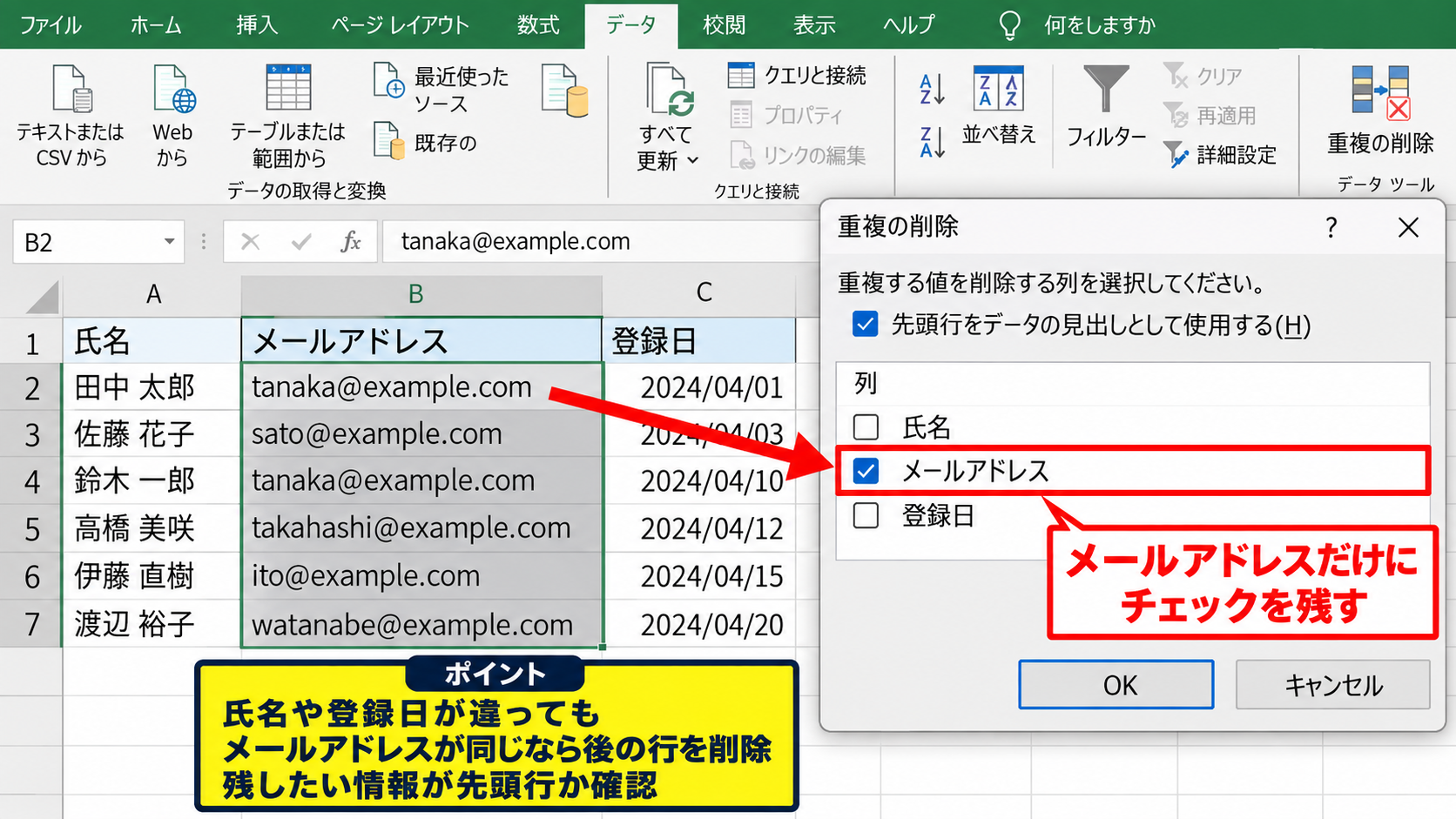Select cell watanabe@example.com
Viewport: 1456px width, 819px height.
point(421,624)
